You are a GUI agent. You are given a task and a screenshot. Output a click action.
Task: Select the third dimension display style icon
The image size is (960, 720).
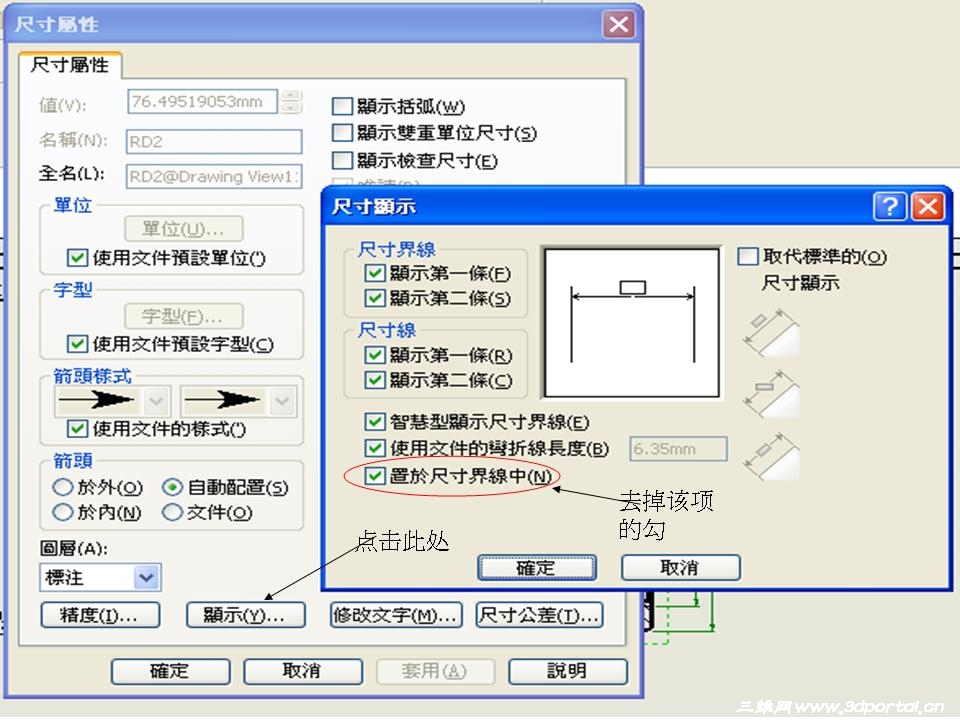(x=772, y=456)
